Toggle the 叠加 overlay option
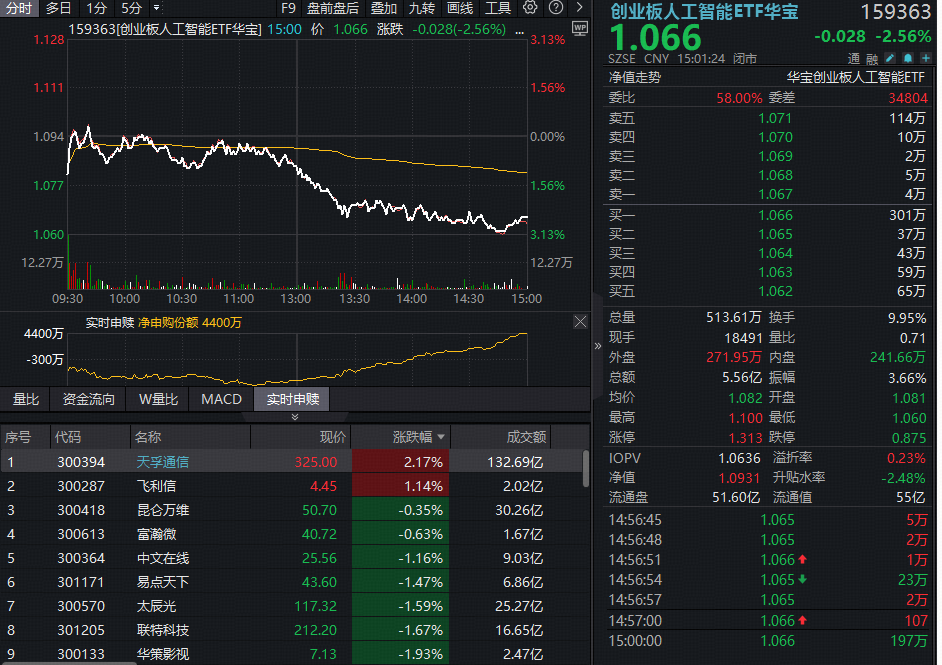Image resolution: width=942 pixels, height=665 pixels. [383, 8]
